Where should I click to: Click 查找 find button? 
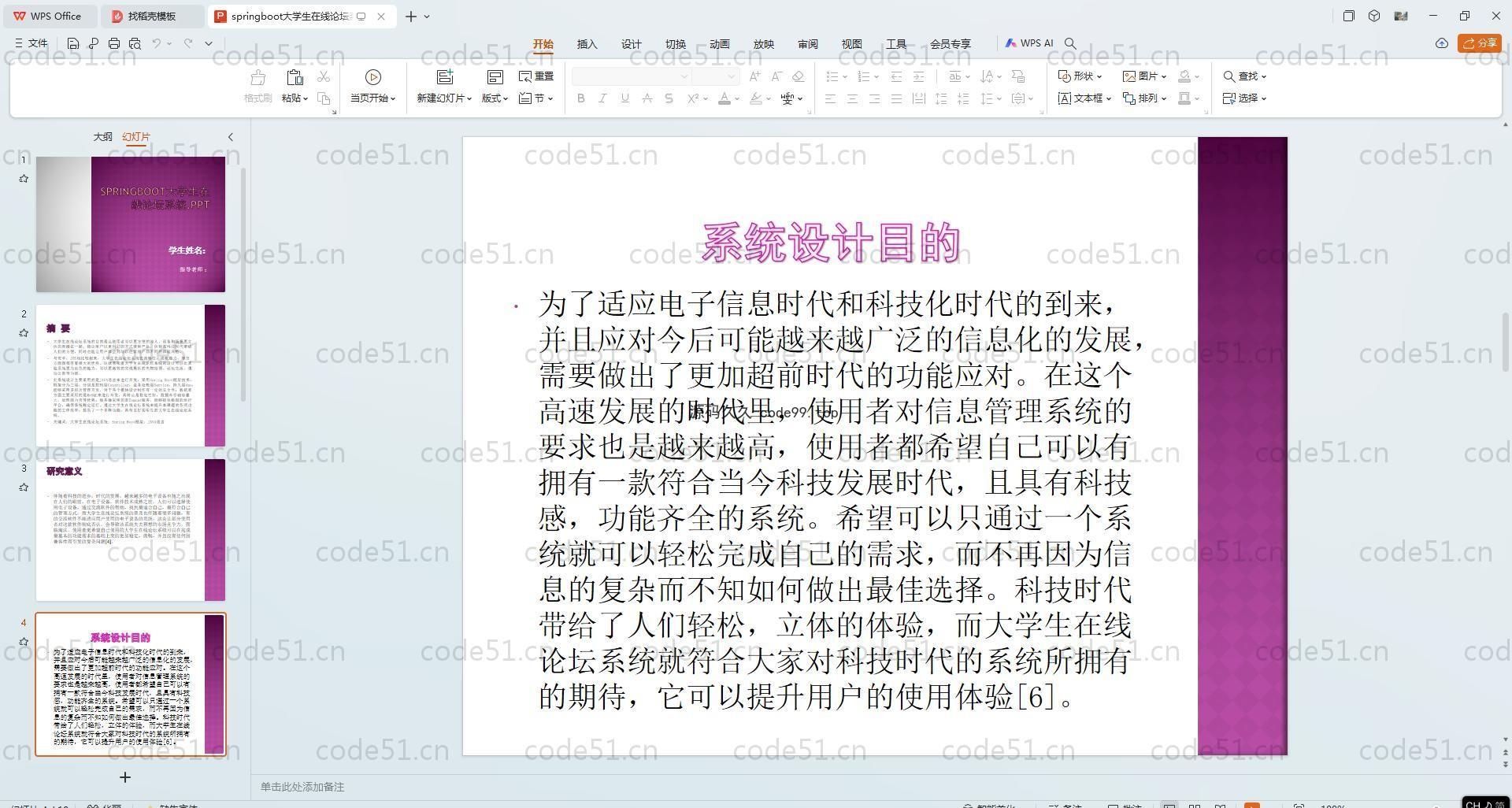(x=1244, y=76)
